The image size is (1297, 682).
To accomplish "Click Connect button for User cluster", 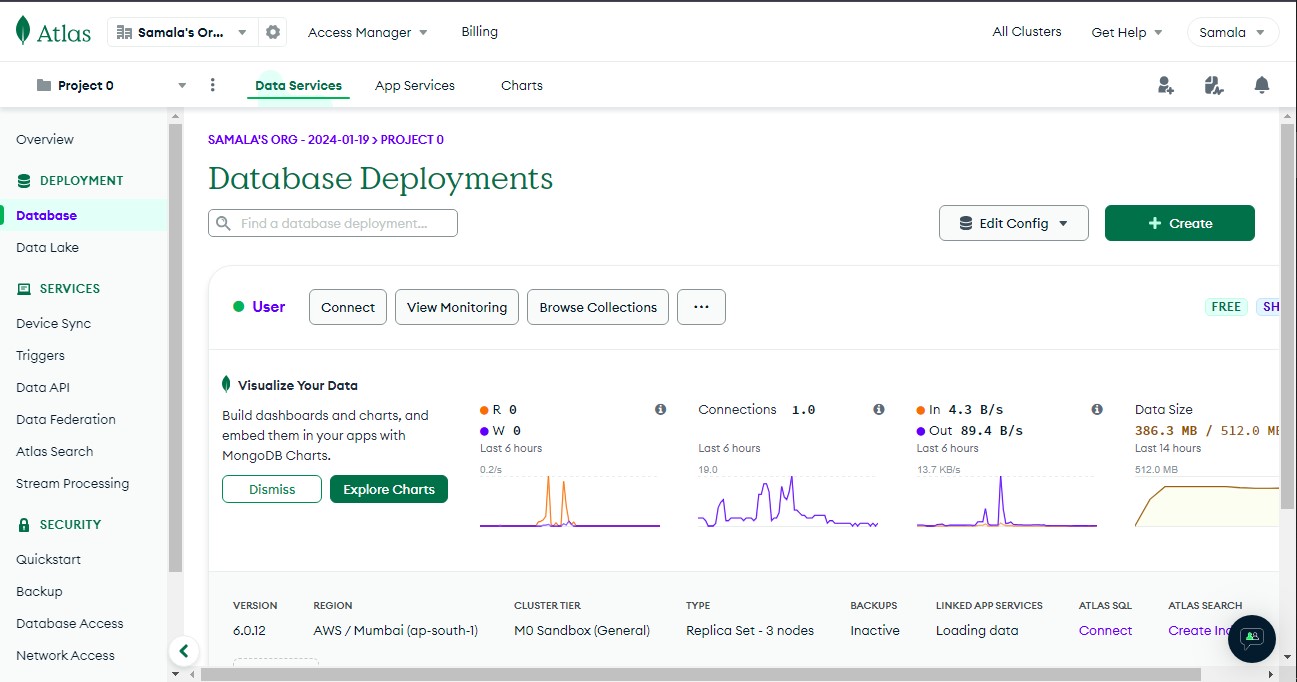I will [348, 307].
